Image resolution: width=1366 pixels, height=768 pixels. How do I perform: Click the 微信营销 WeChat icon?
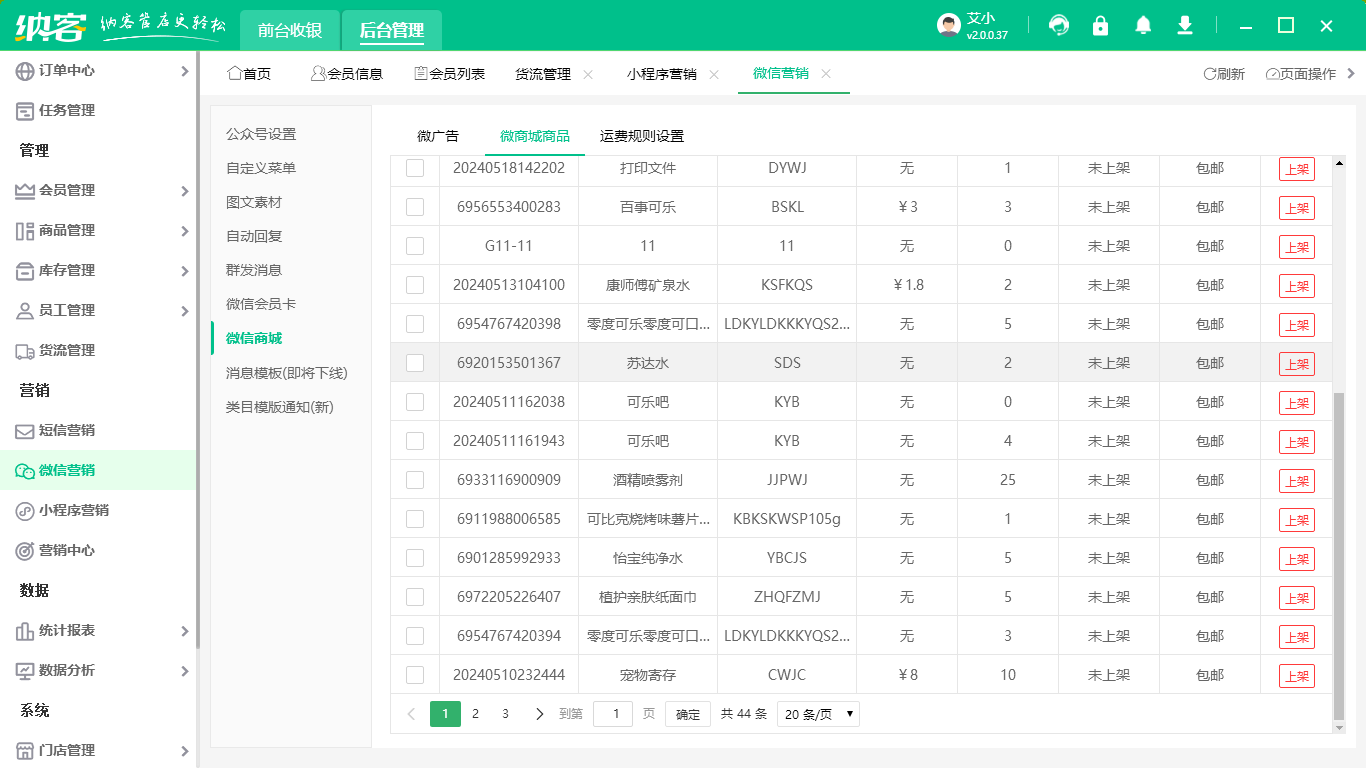25,470
